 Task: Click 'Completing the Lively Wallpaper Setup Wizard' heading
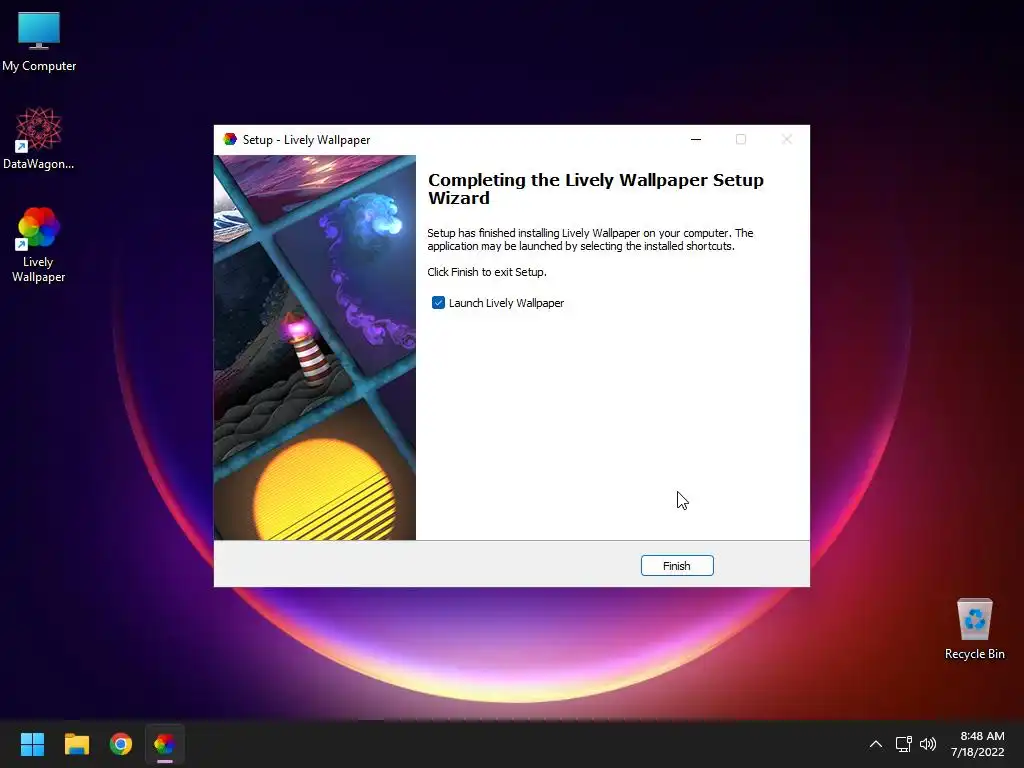(x=596, y=189)
